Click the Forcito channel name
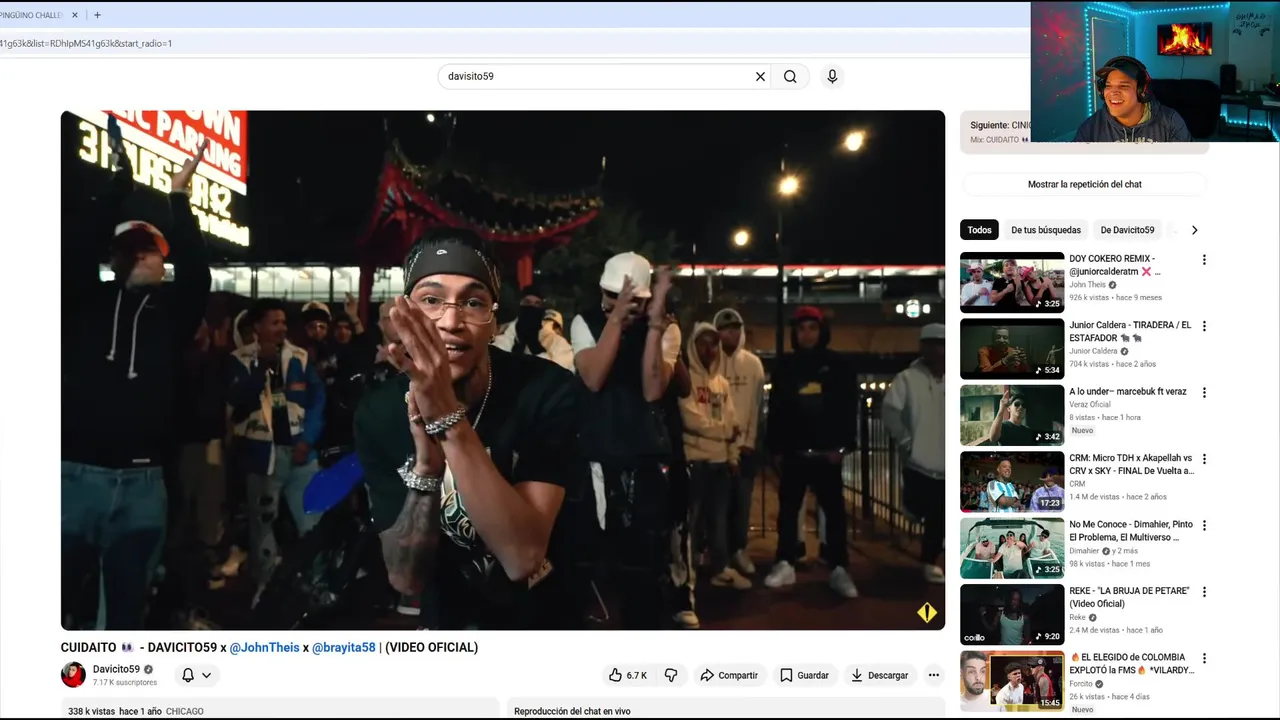The height and width of the screenshot is (720, 1280). [x=1082, y=684]
